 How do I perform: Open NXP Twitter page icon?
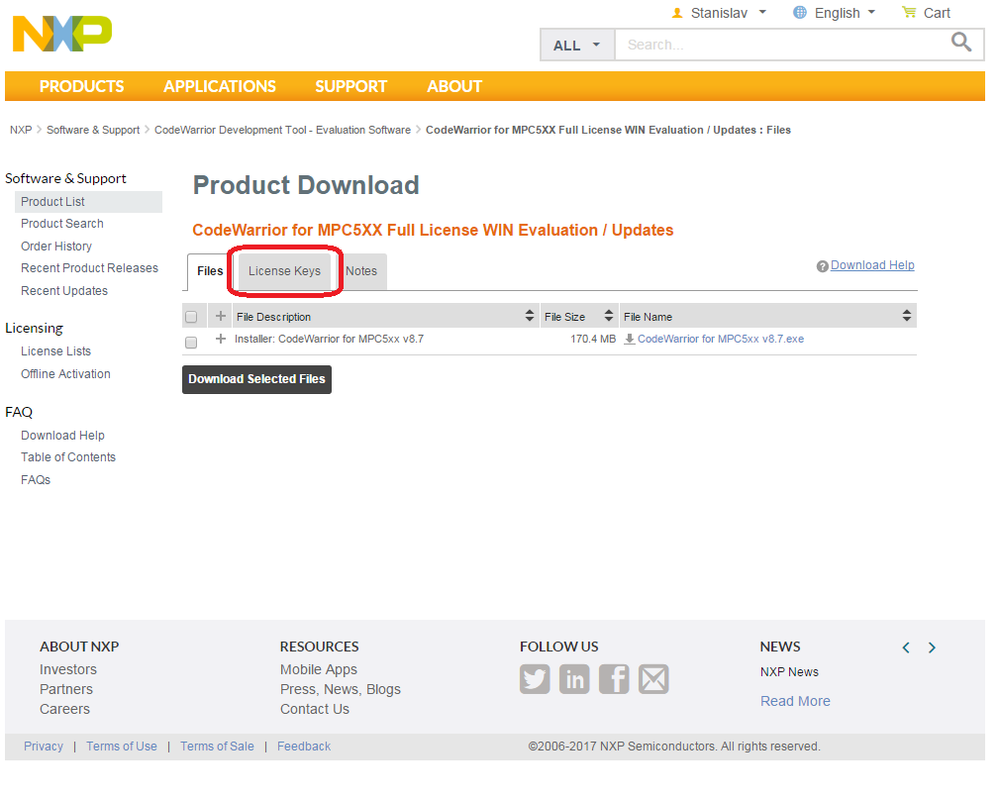(x=535, y=679)
